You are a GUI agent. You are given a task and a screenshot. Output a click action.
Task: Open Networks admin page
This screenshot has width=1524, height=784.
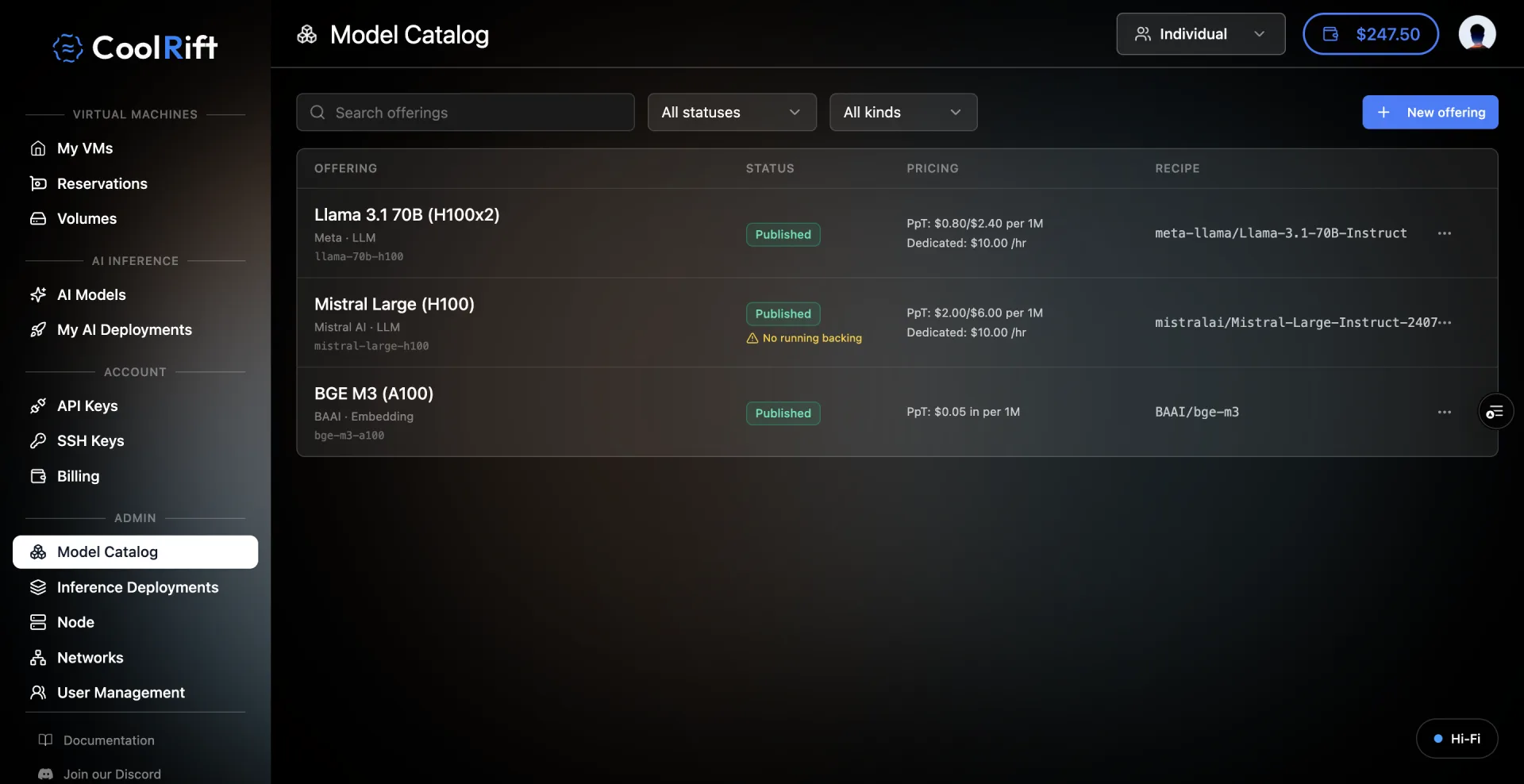pos(90,658)
